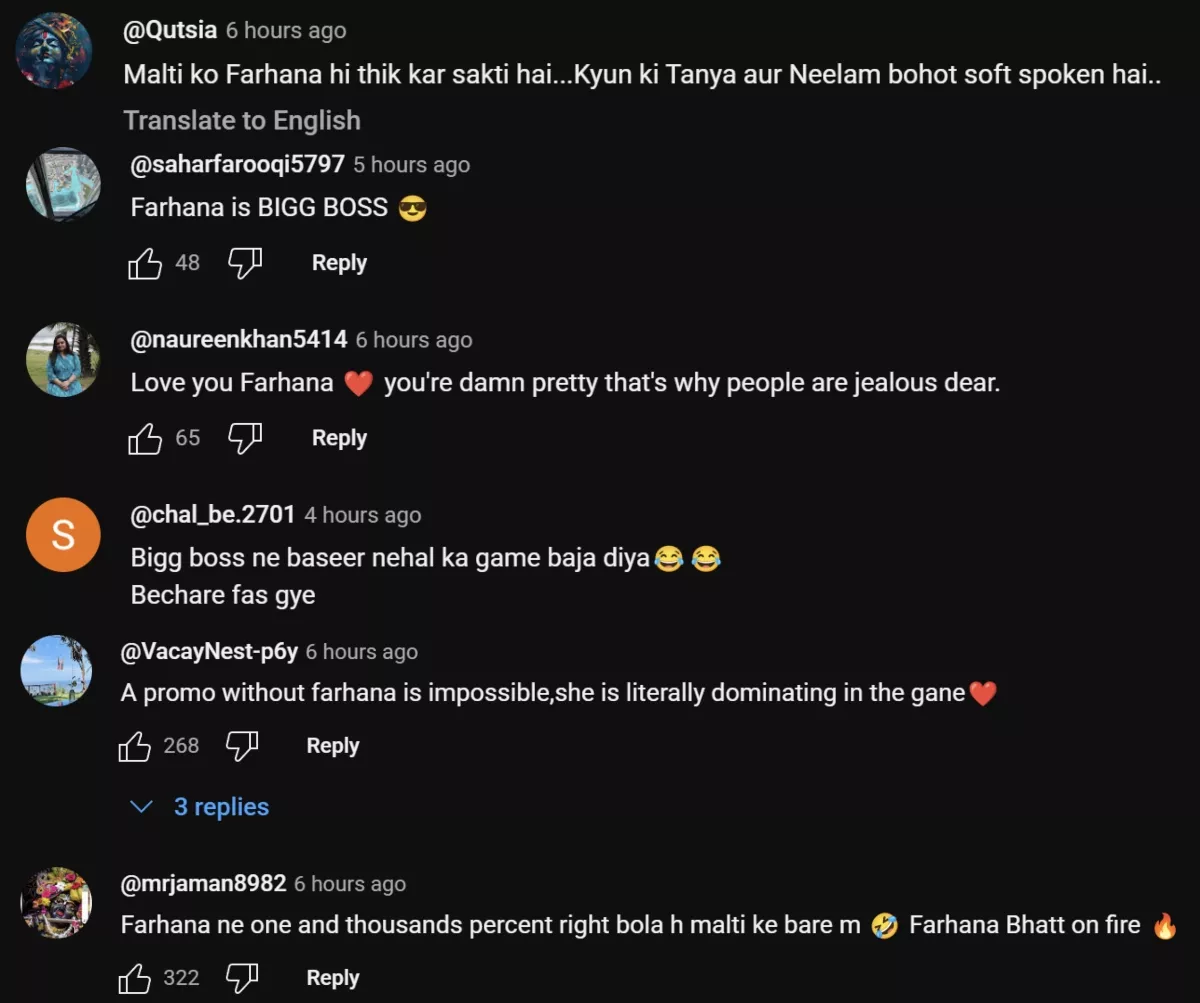The height and width of the screenshot is (1003, 1200).
Task: Reply to @mrjaman8982's comment
Action: click(333, 978)
